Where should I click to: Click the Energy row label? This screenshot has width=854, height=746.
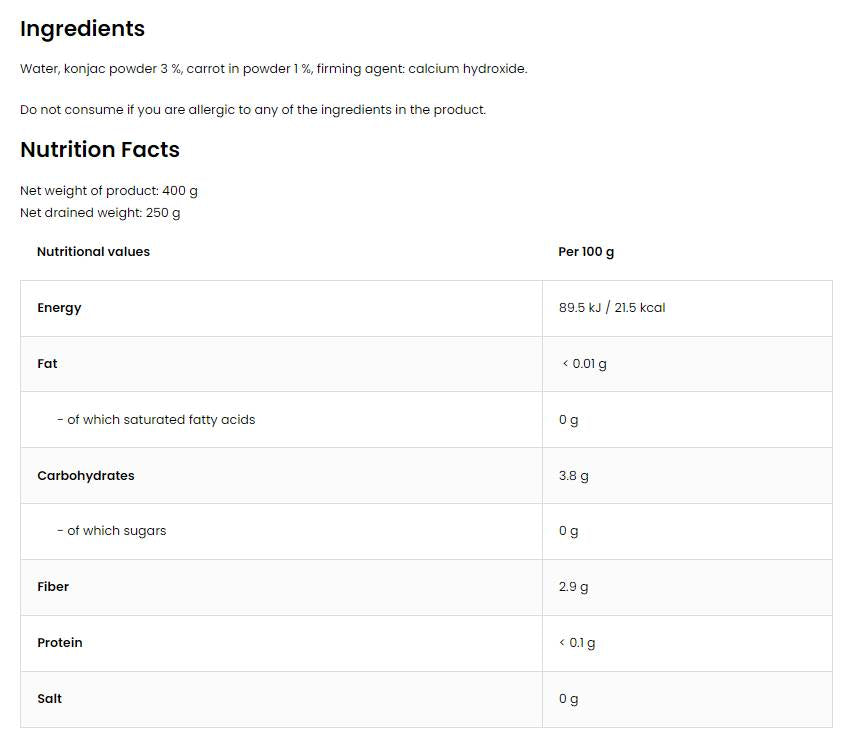tap(59, 308)
